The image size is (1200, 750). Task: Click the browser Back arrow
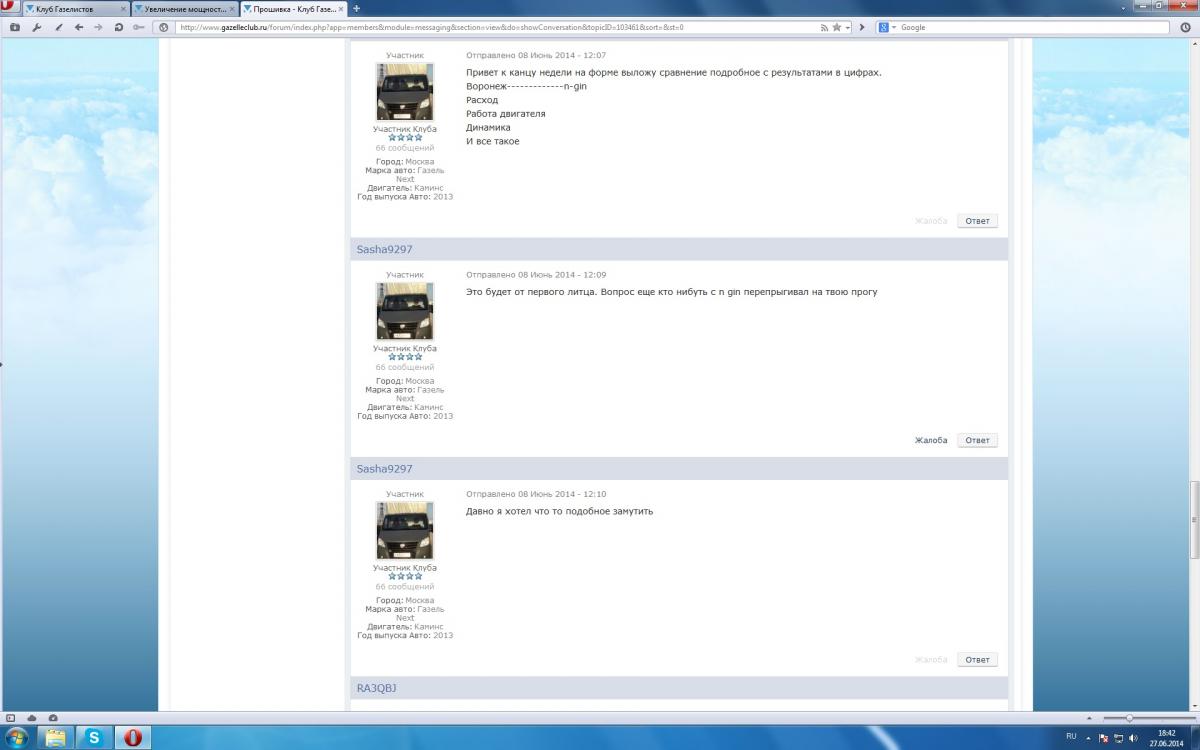(79, 27)
